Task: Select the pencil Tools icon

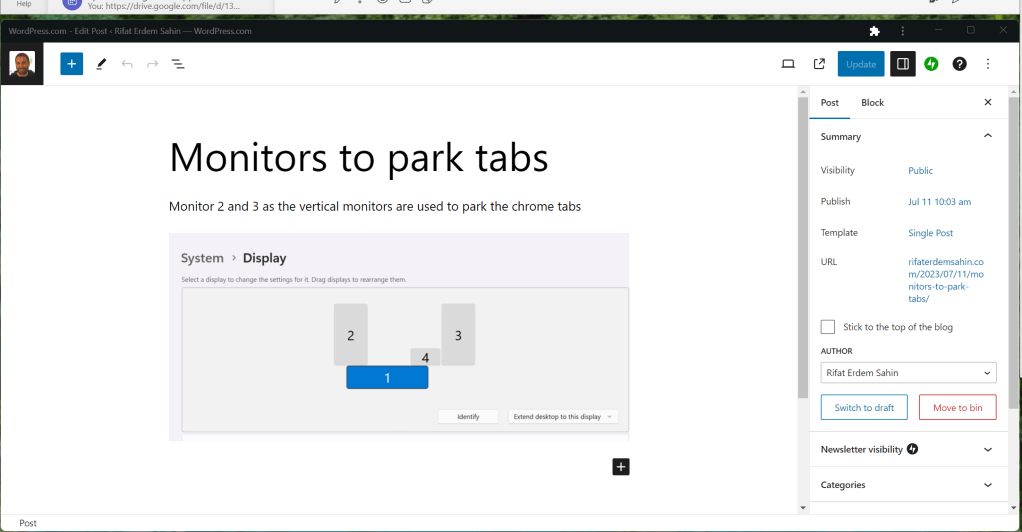Action: point(101,64)
